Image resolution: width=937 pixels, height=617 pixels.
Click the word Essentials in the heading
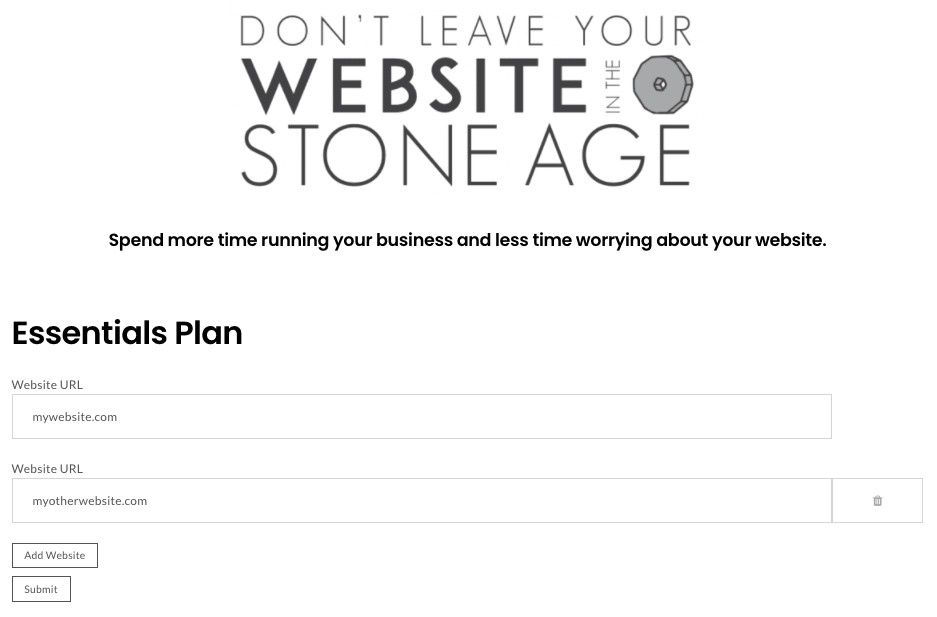point(90,333)
